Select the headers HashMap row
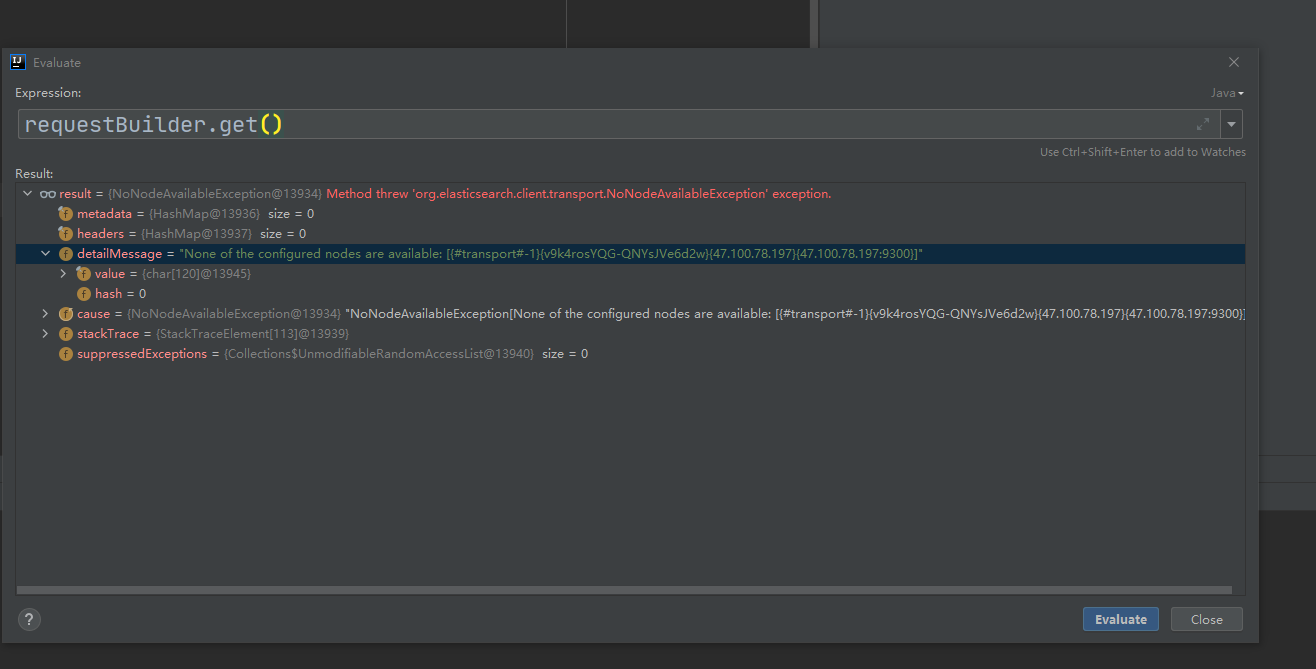The image size is (1316, 669). coord(630,234)
